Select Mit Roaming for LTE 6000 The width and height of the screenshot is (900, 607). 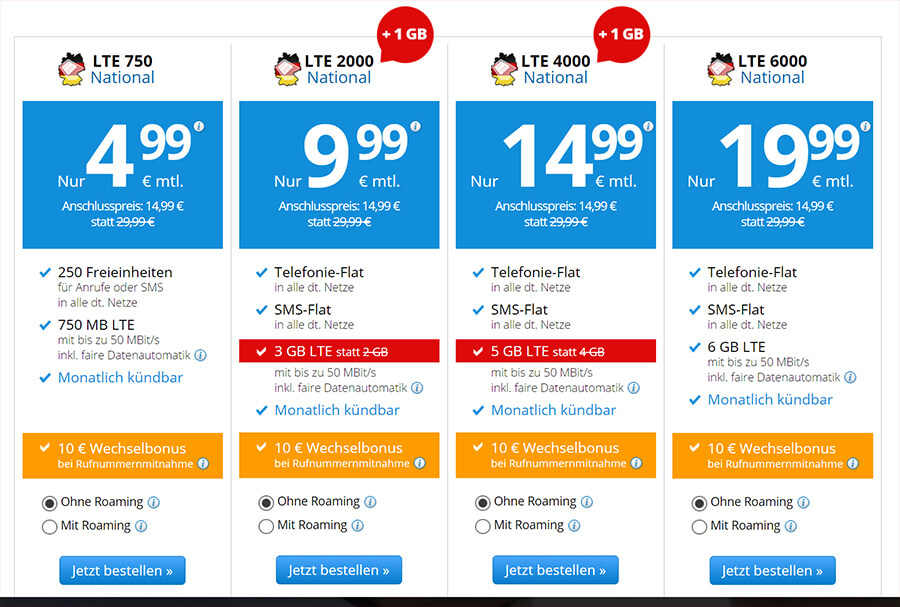(x=700, y=526)
